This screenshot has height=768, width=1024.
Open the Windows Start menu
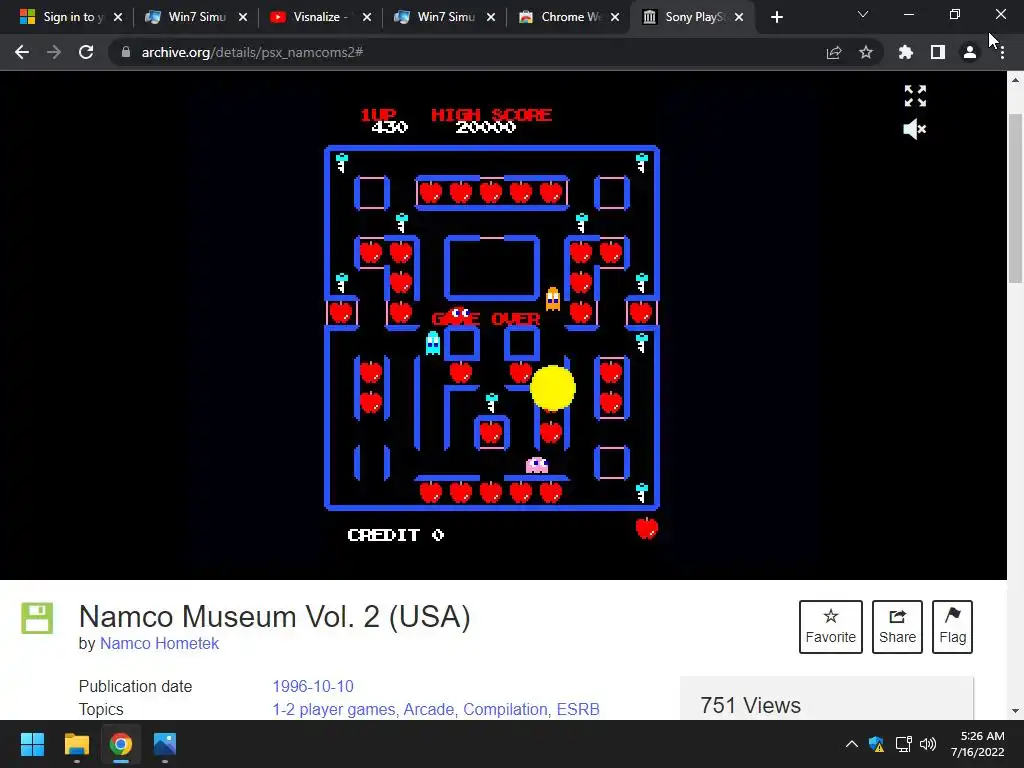coord(32,744)
